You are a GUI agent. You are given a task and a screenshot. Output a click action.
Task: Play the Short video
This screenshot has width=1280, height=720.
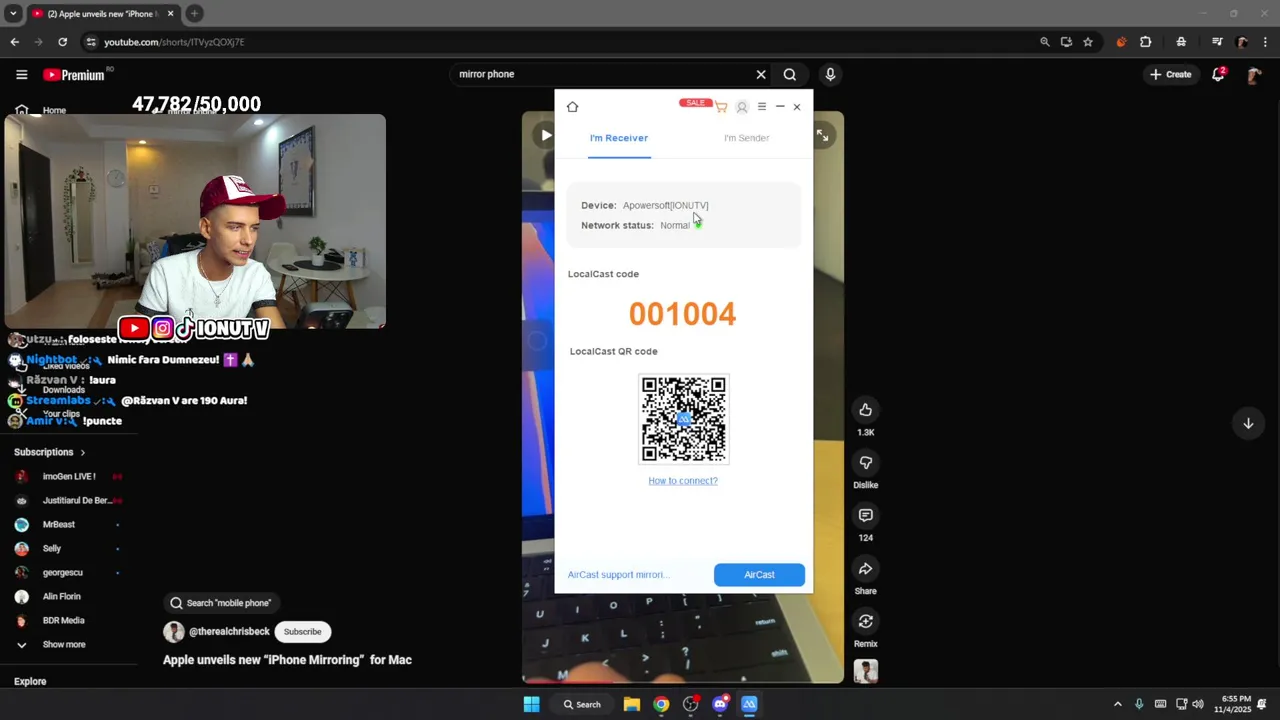click(x=545, y=135)
